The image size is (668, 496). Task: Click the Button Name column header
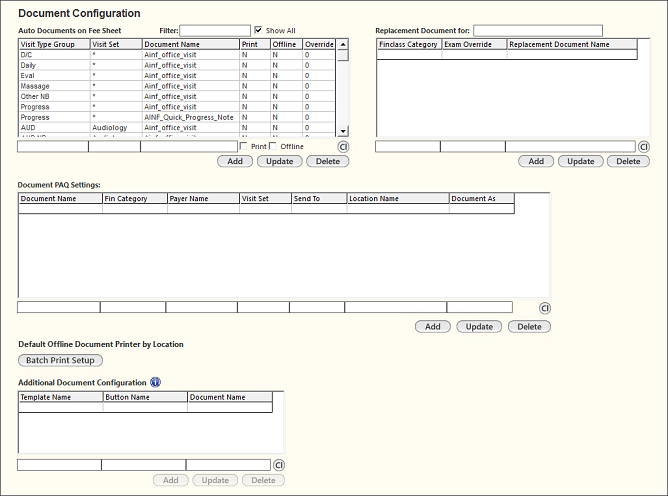point(145,397)
